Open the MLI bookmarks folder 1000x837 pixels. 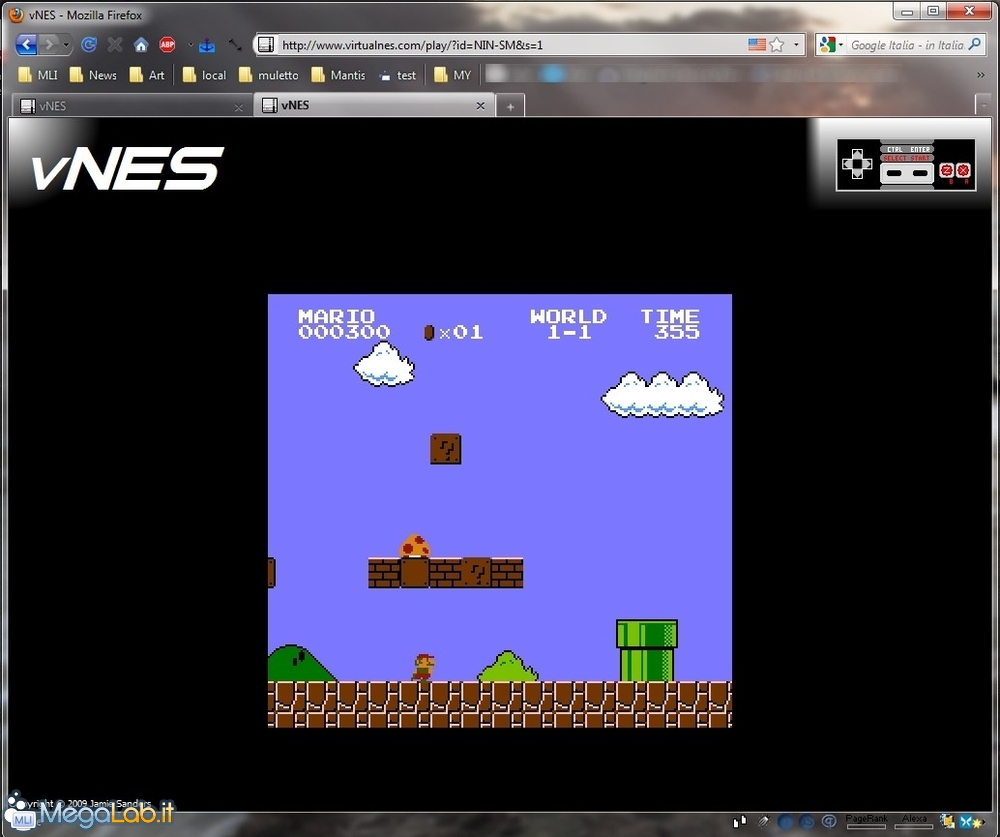click(x=38, y=75)
